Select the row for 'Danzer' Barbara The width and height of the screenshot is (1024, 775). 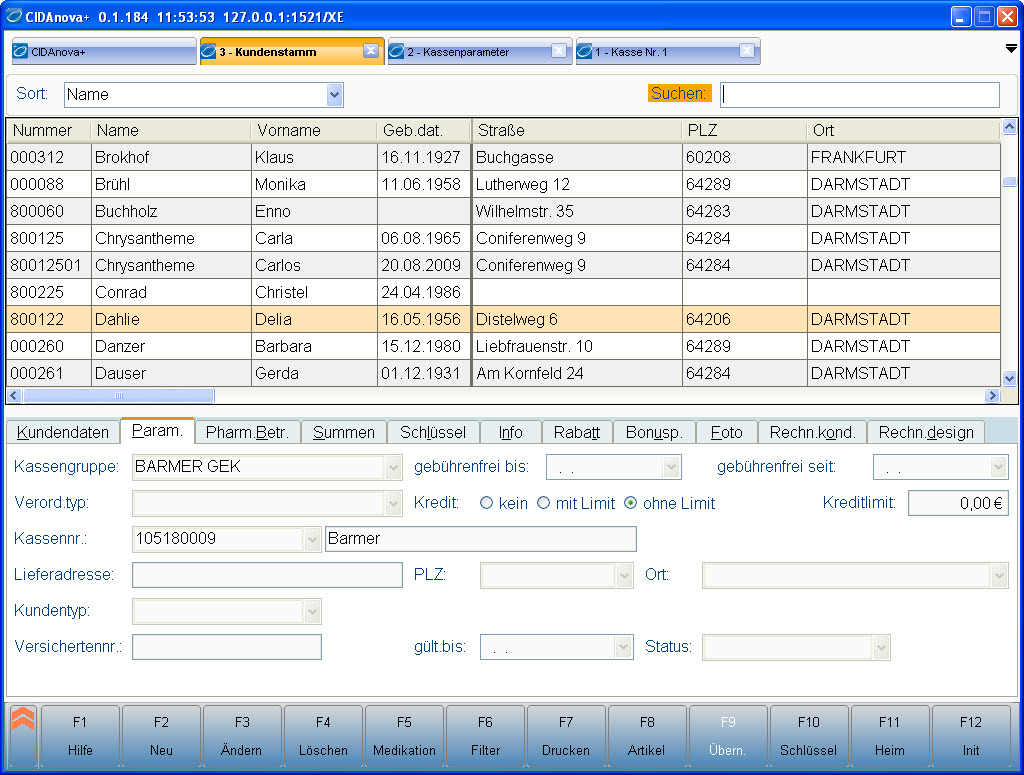(504, 346)
